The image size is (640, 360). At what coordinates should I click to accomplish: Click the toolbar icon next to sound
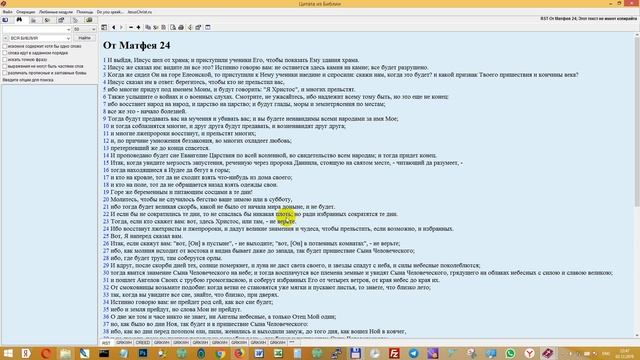pos(198,27)
